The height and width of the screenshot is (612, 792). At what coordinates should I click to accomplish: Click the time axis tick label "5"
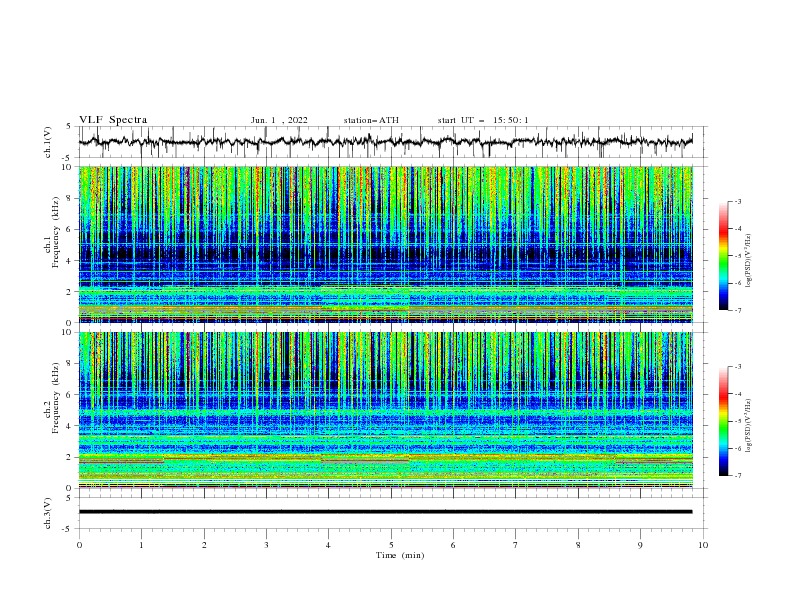pyautogui.click(x=391, y=545)
